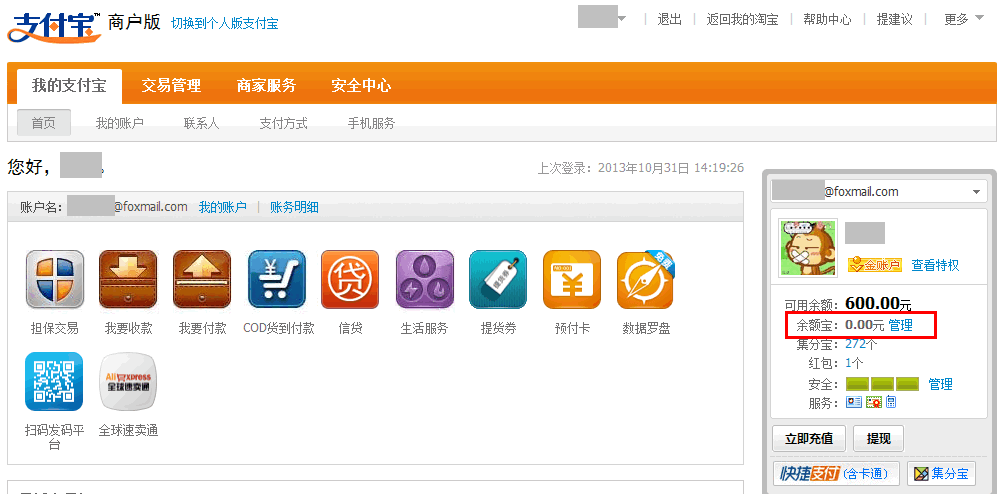Click the 提建议 link
This screenshot has height=494, width=999.
tap(895, 19)
